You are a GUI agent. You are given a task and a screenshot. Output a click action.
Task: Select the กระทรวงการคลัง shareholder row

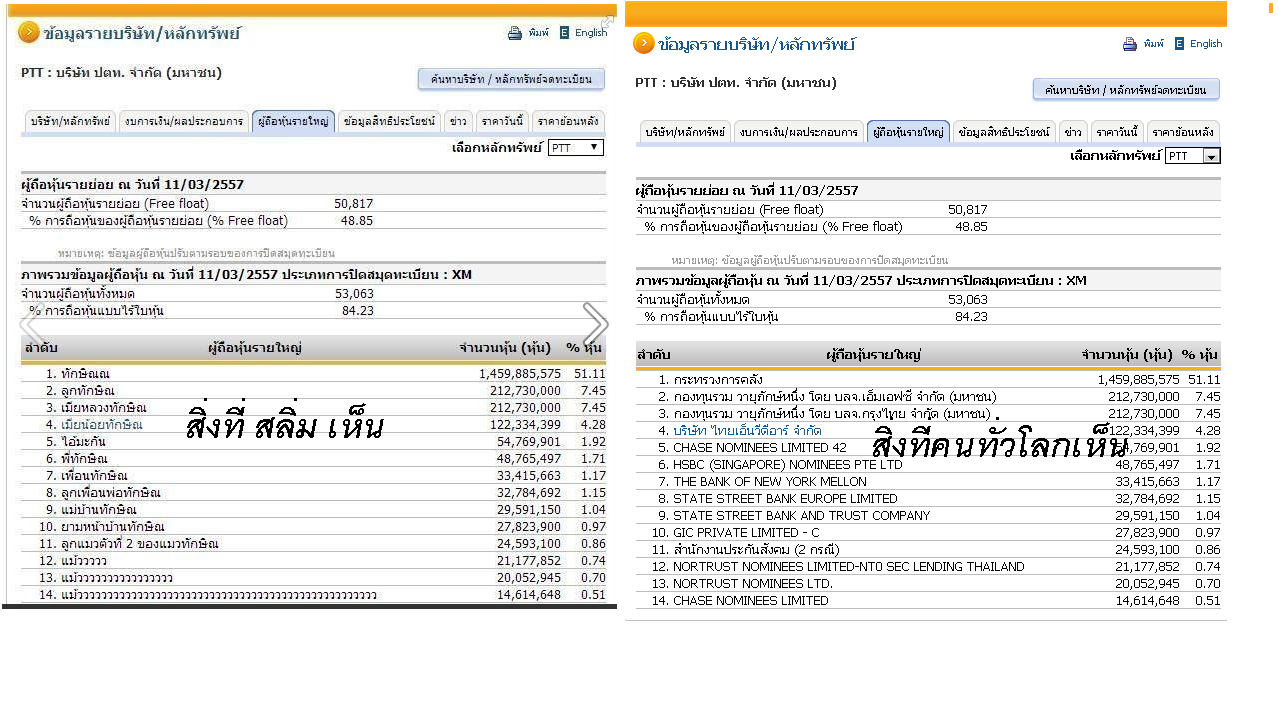tap(928, 379)
